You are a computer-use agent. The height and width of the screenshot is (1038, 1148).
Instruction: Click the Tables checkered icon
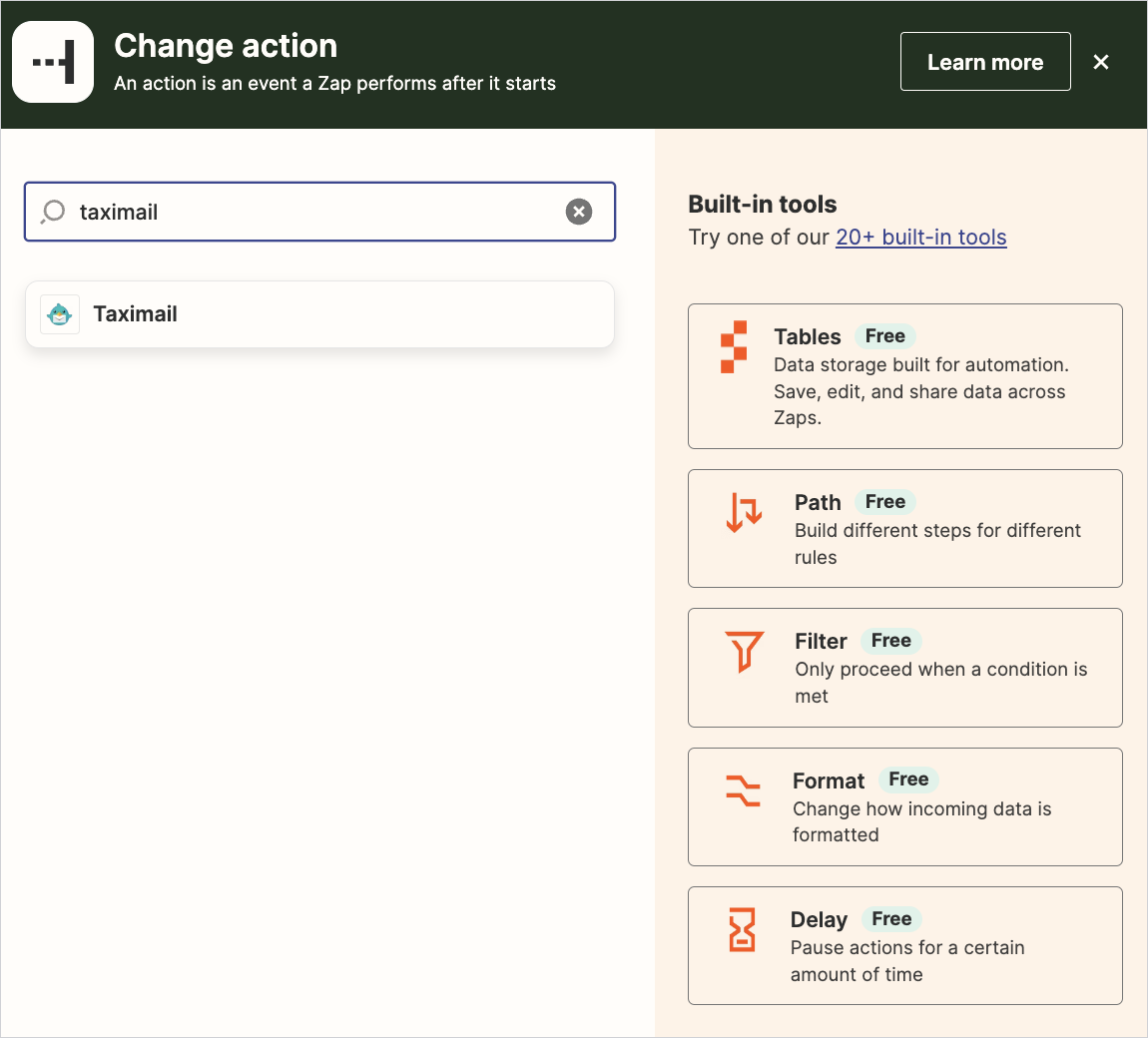click(x=734, y=347)
